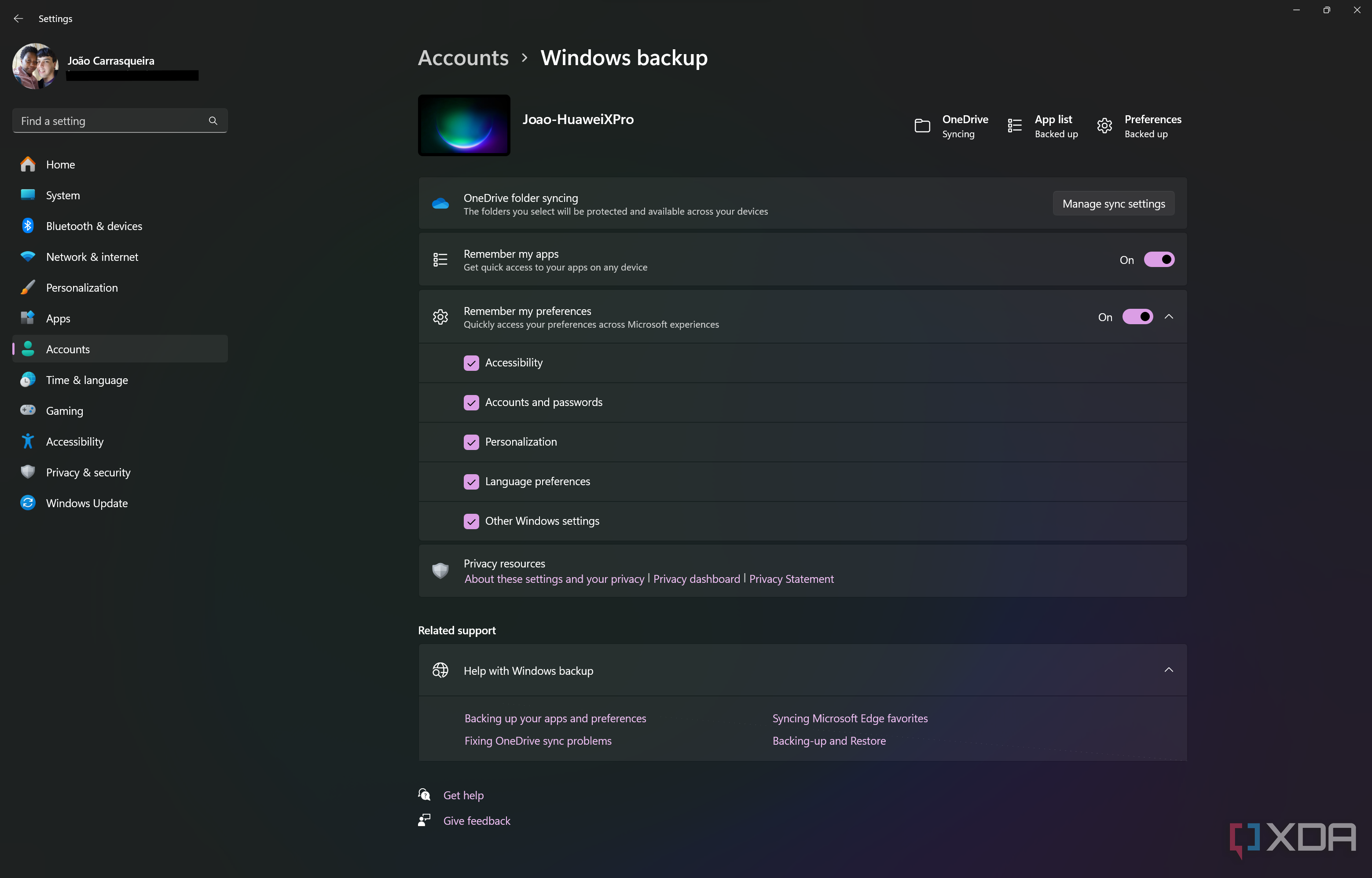Open System settings in the sidebar
1372x878 pixels.
[x=120, y=195]
